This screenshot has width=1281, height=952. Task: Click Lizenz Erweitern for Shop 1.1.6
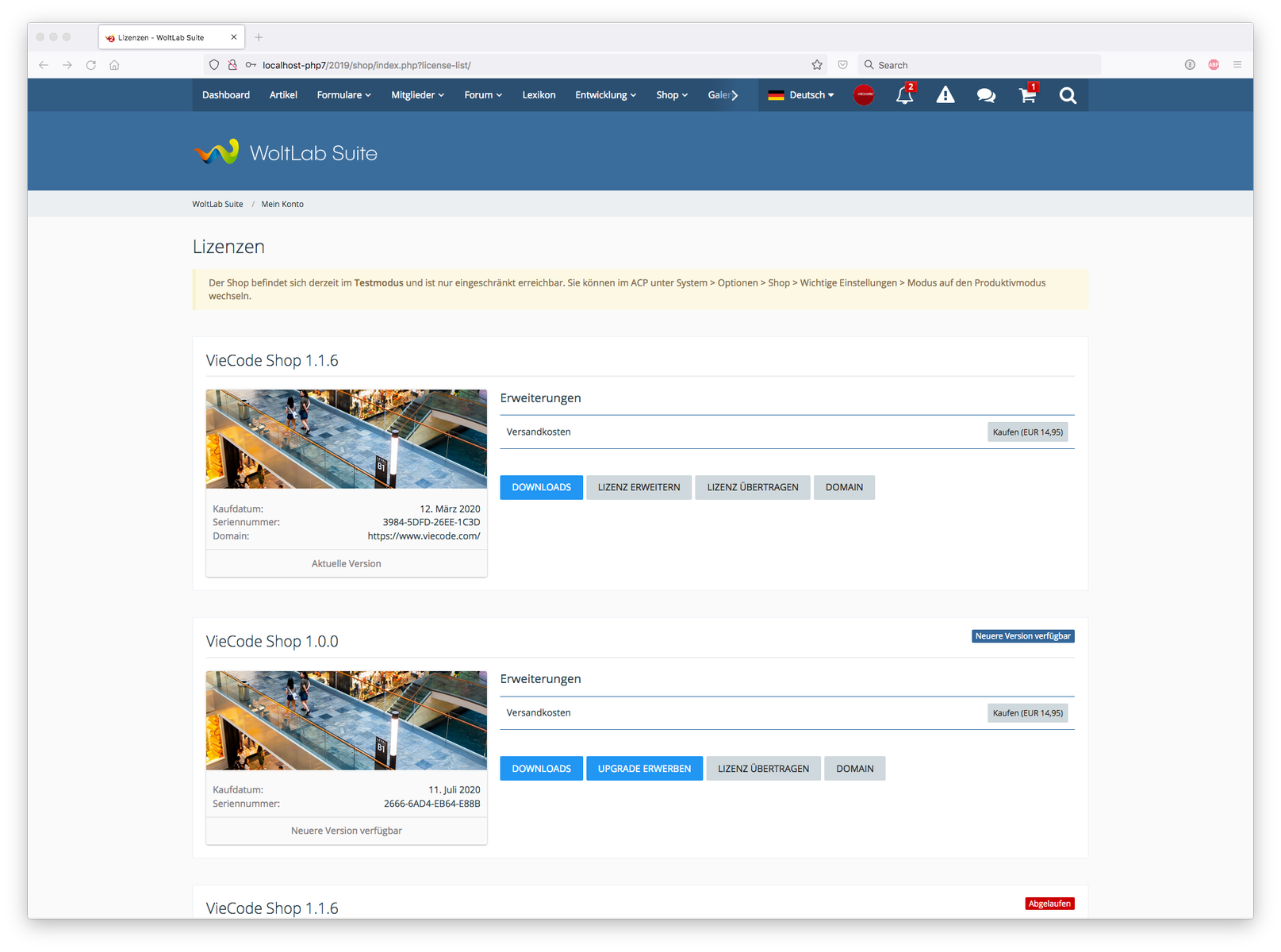pos(639,487)
